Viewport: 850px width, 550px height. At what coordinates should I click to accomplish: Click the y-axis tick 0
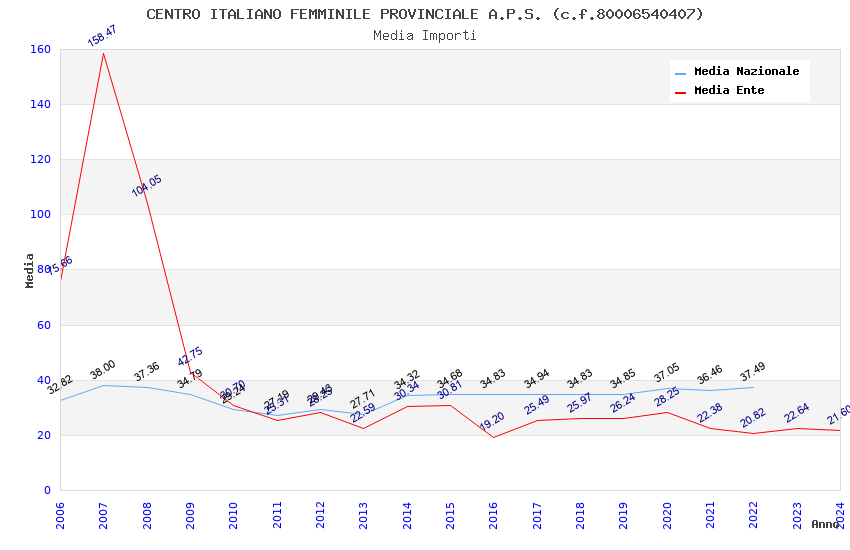[x=48, y=490]
